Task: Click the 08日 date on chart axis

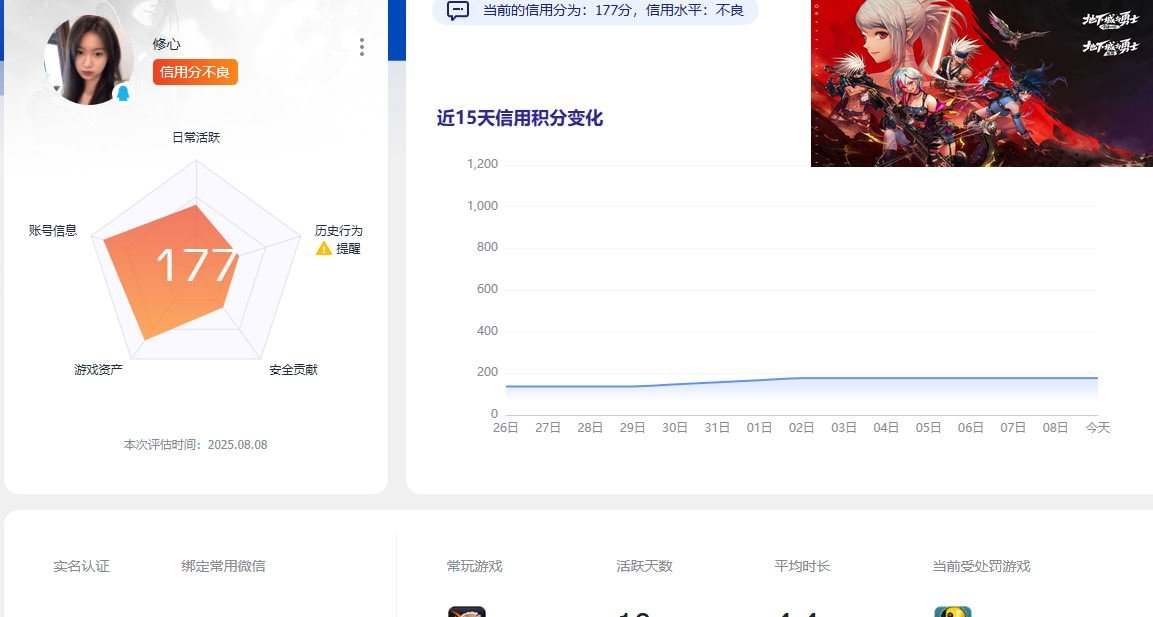Action: tap(1055, 427)
